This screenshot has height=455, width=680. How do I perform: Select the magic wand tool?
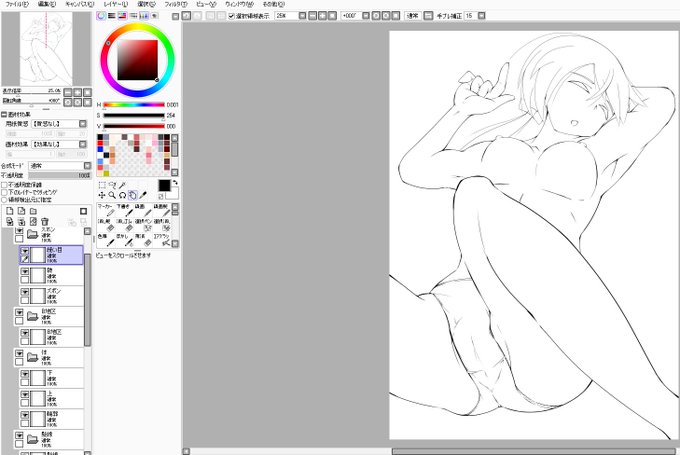coord(122,185)
